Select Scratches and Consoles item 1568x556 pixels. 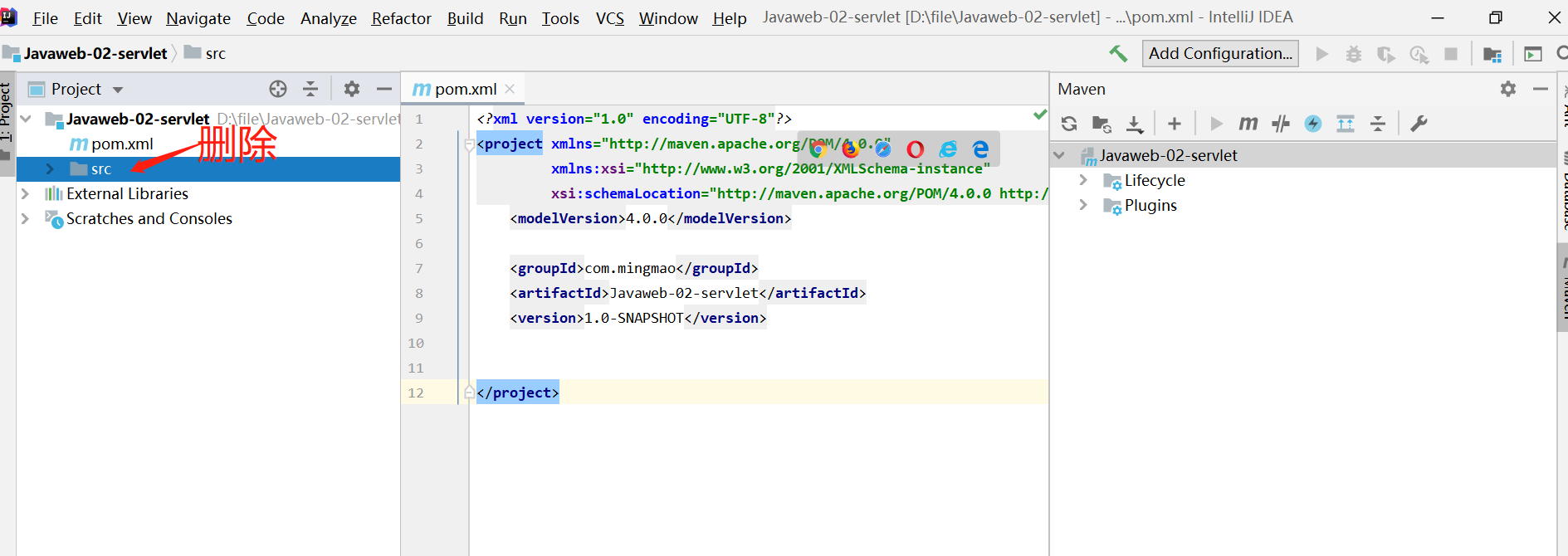coord(149,218)
